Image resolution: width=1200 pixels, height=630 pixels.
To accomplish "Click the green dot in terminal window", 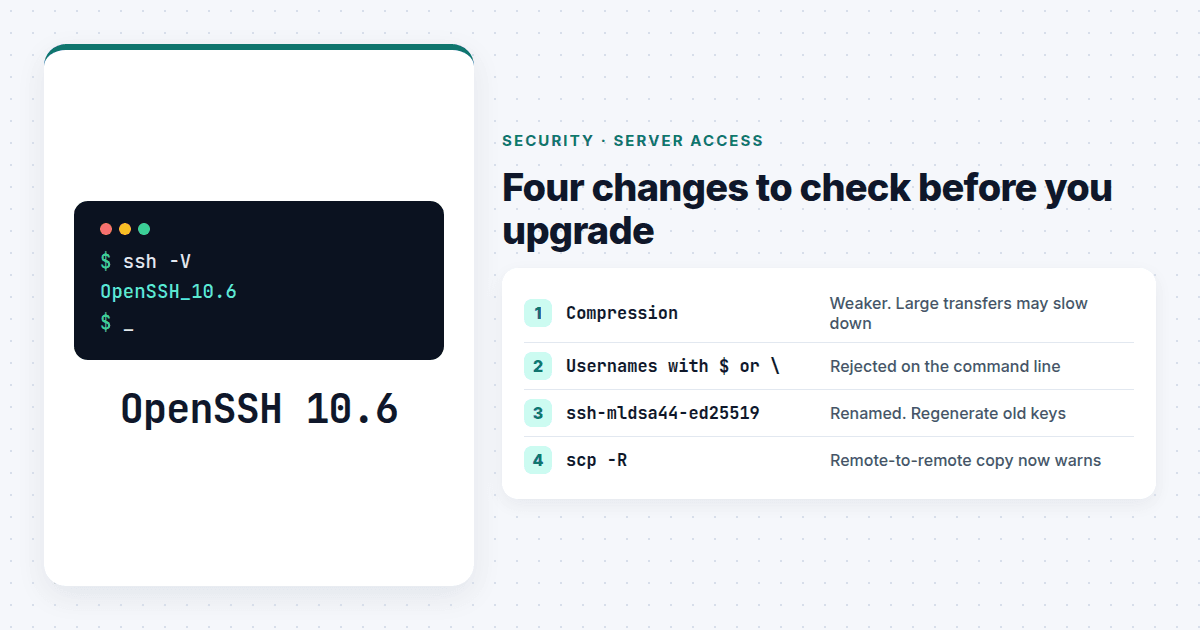I will [144, 229].
